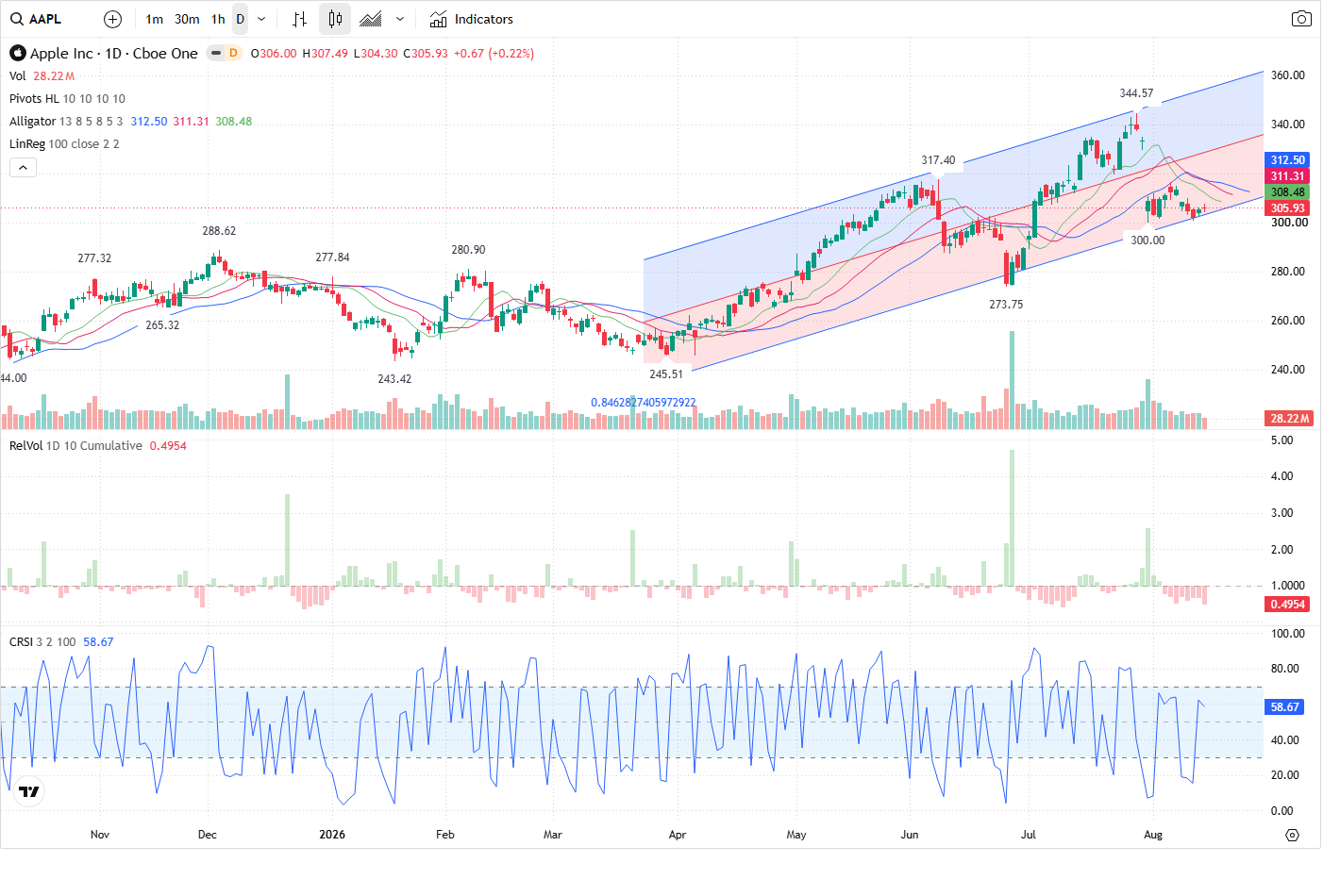Take a chart snapshot with camera icon
Screen dimensions: 1340x896
(x=1301, y=19)
